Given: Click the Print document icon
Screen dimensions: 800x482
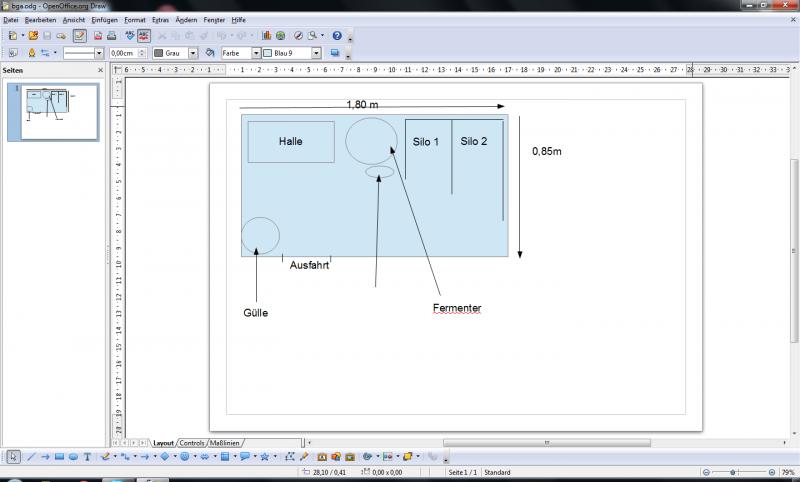Looking at the screenshot, I should coord(111,35).
